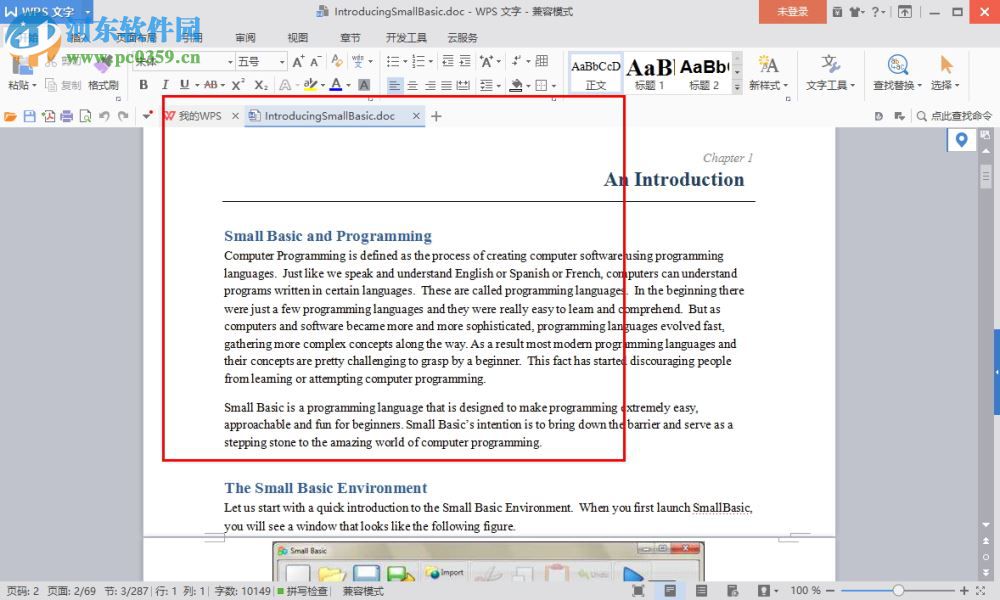Clear formatting eraser icon
1000x600 pixels.
337,61
